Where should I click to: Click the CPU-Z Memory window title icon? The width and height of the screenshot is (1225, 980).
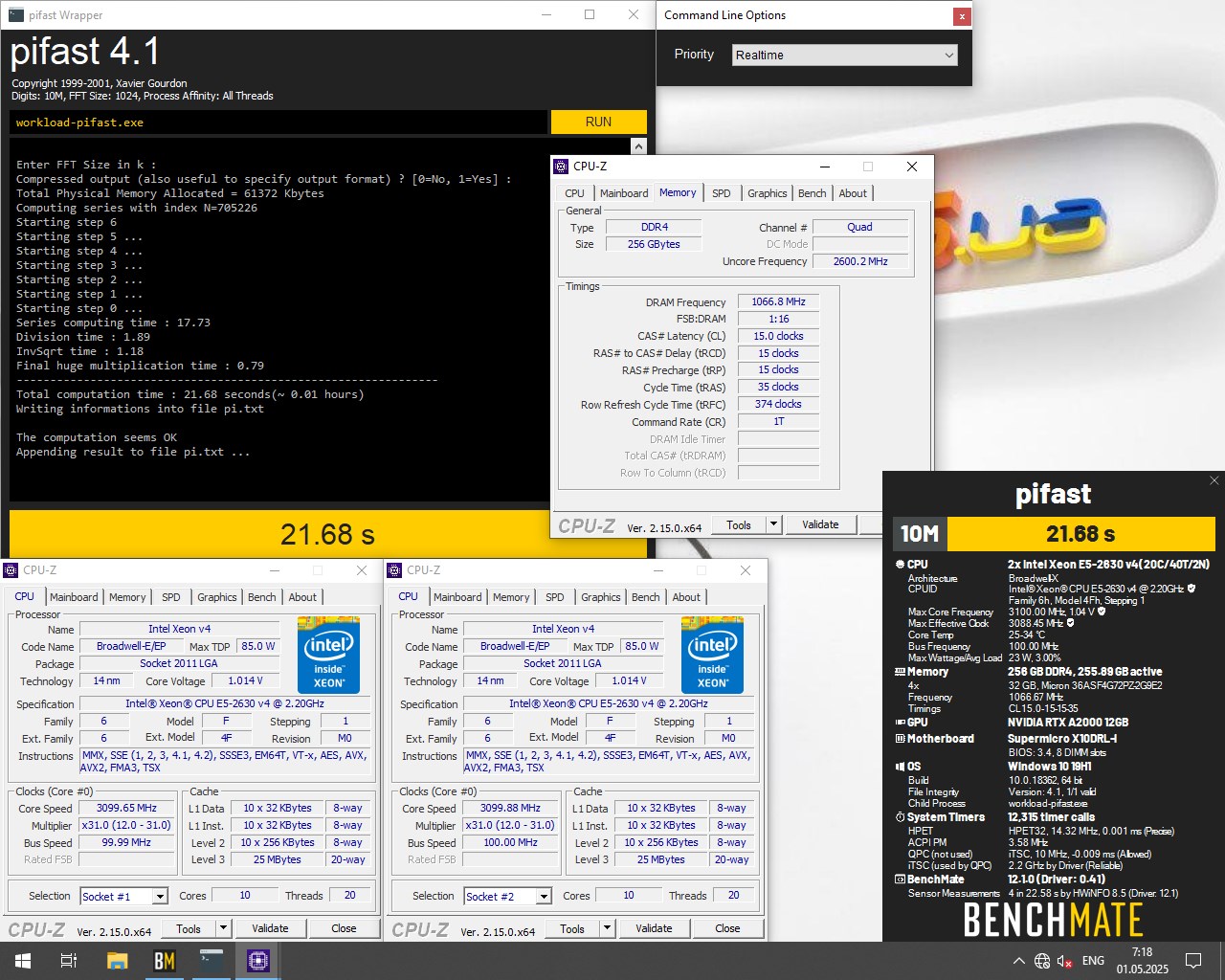562,166
